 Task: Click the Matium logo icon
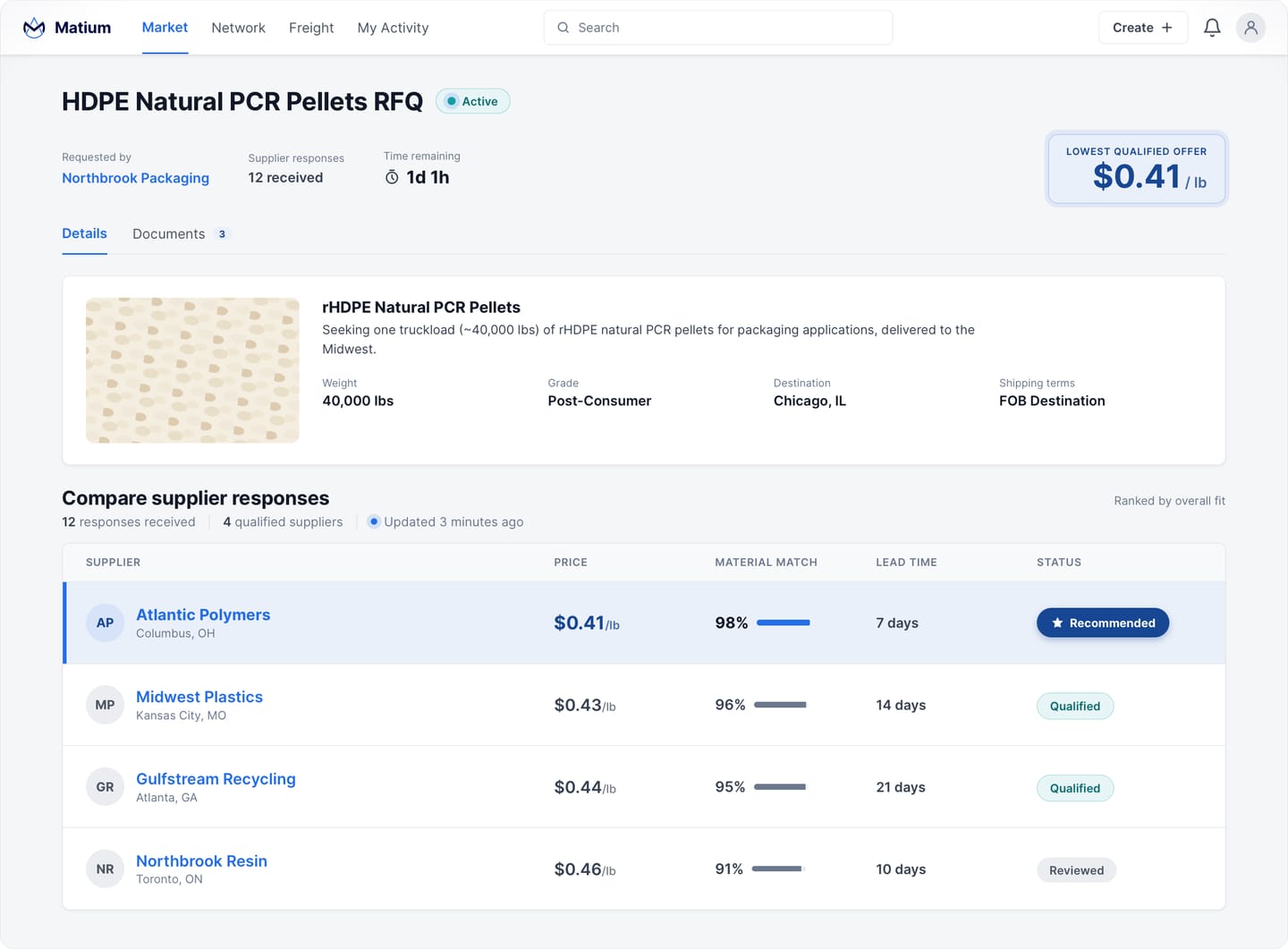pyautogui.click(x=34, y=28)
